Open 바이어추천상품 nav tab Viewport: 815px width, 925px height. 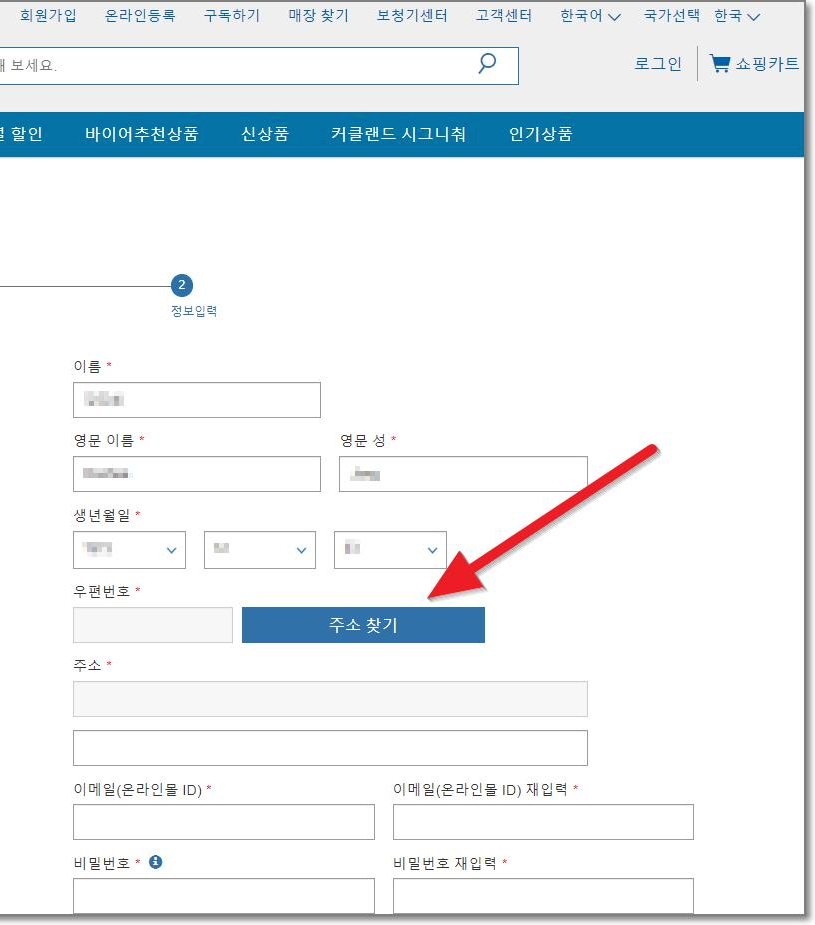142,134
